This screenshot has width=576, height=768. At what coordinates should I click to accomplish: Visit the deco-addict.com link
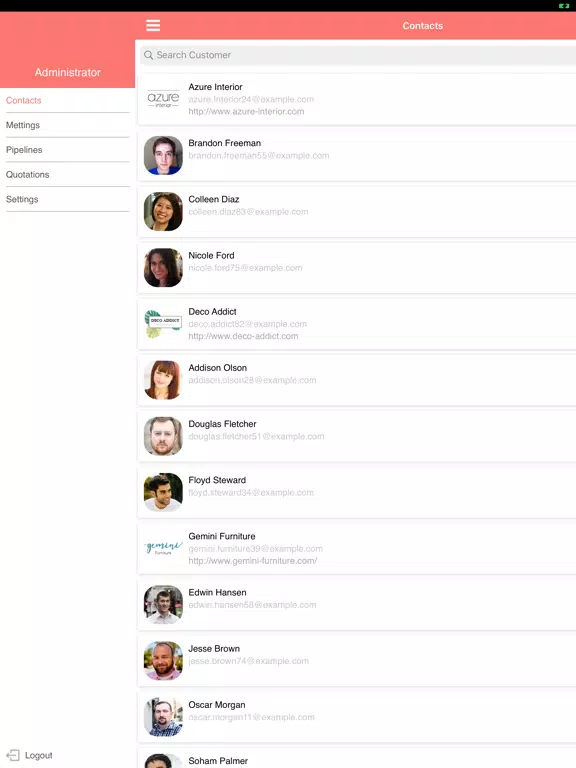[243, 336]
